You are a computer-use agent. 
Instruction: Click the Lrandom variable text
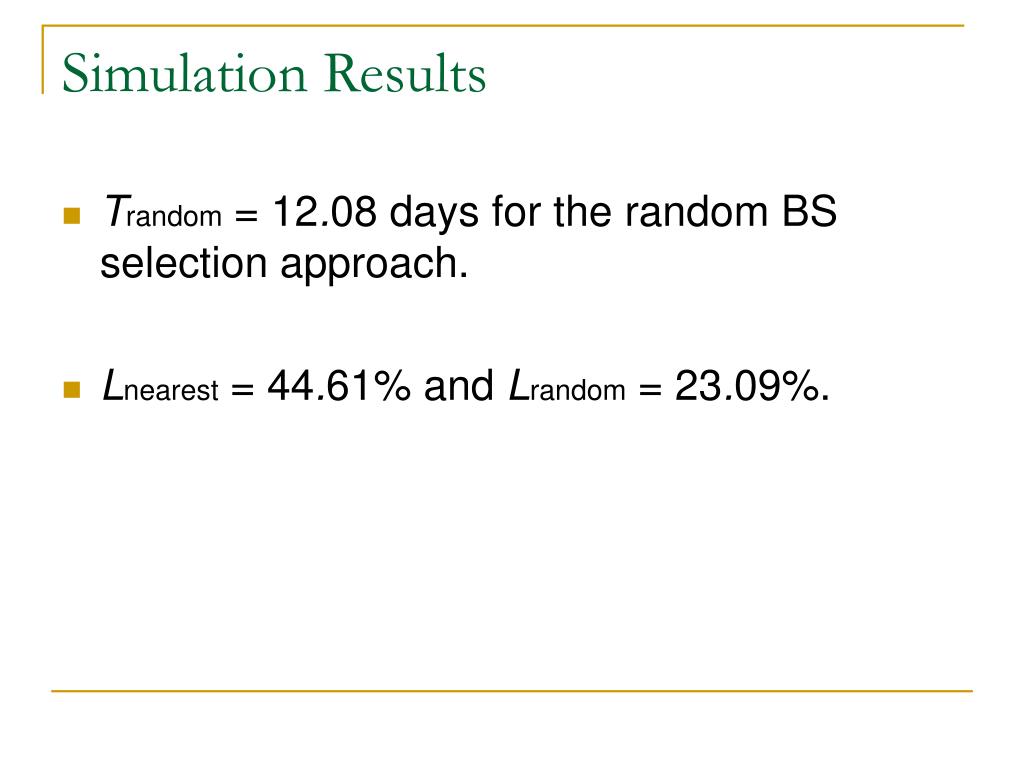click(567, 386)
